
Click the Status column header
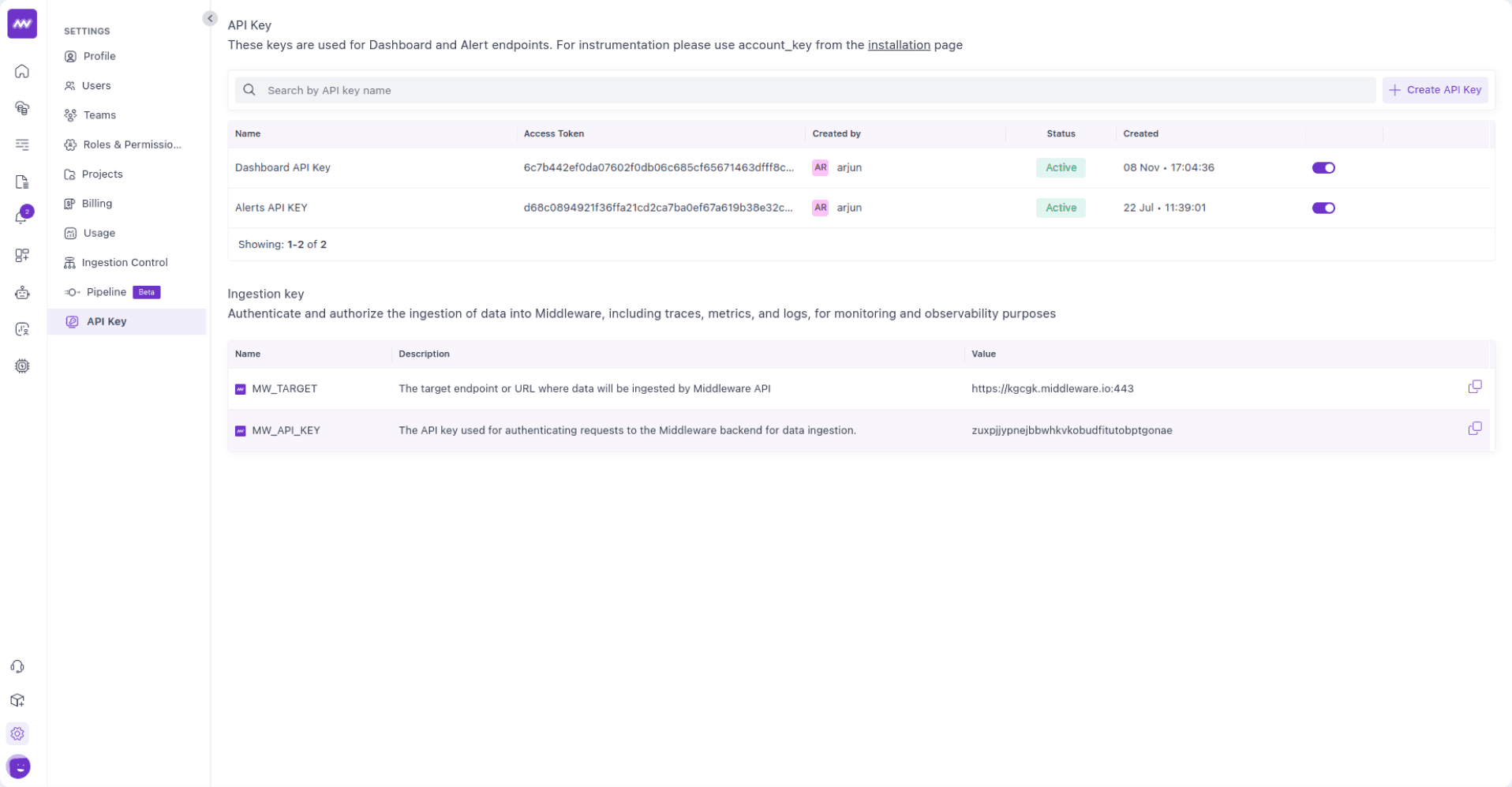click(x=1061, y=133)
